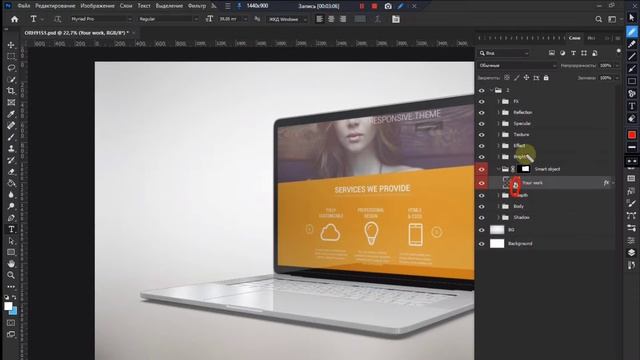Align text right
This screenshot has width=640, height=360.
coord(343,19)
